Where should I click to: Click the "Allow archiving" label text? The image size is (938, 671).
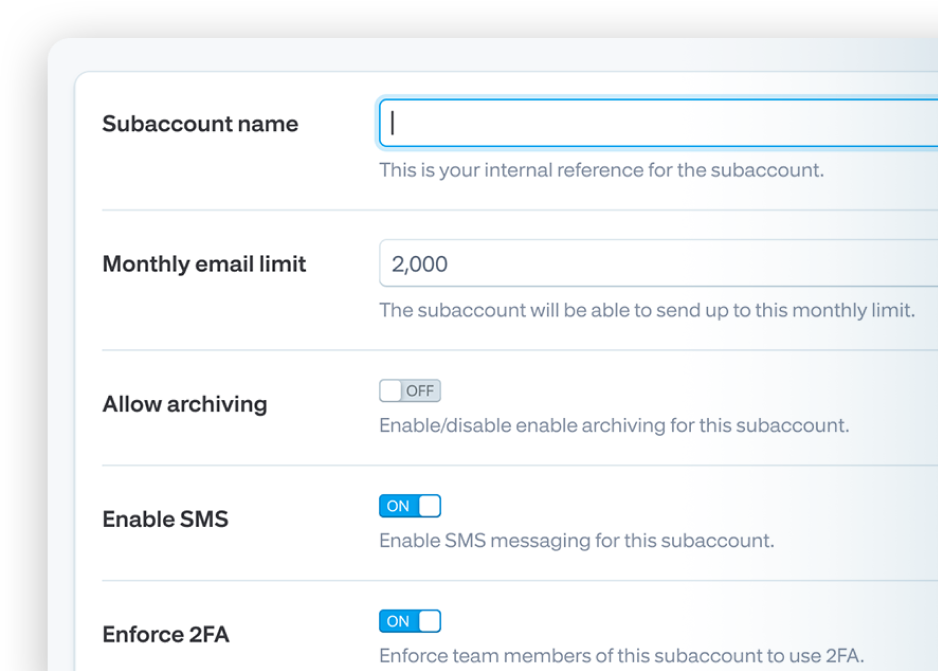[185, 404]
